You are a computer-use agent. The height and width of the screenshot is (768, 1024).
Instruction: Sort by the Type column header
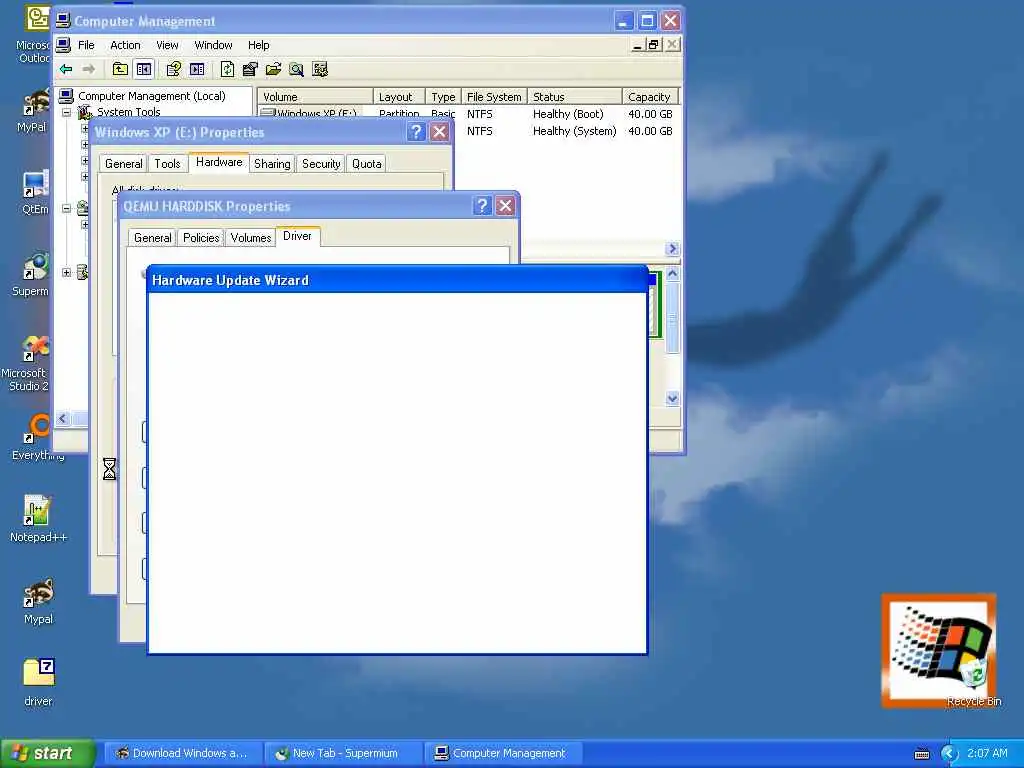point(443,97)
